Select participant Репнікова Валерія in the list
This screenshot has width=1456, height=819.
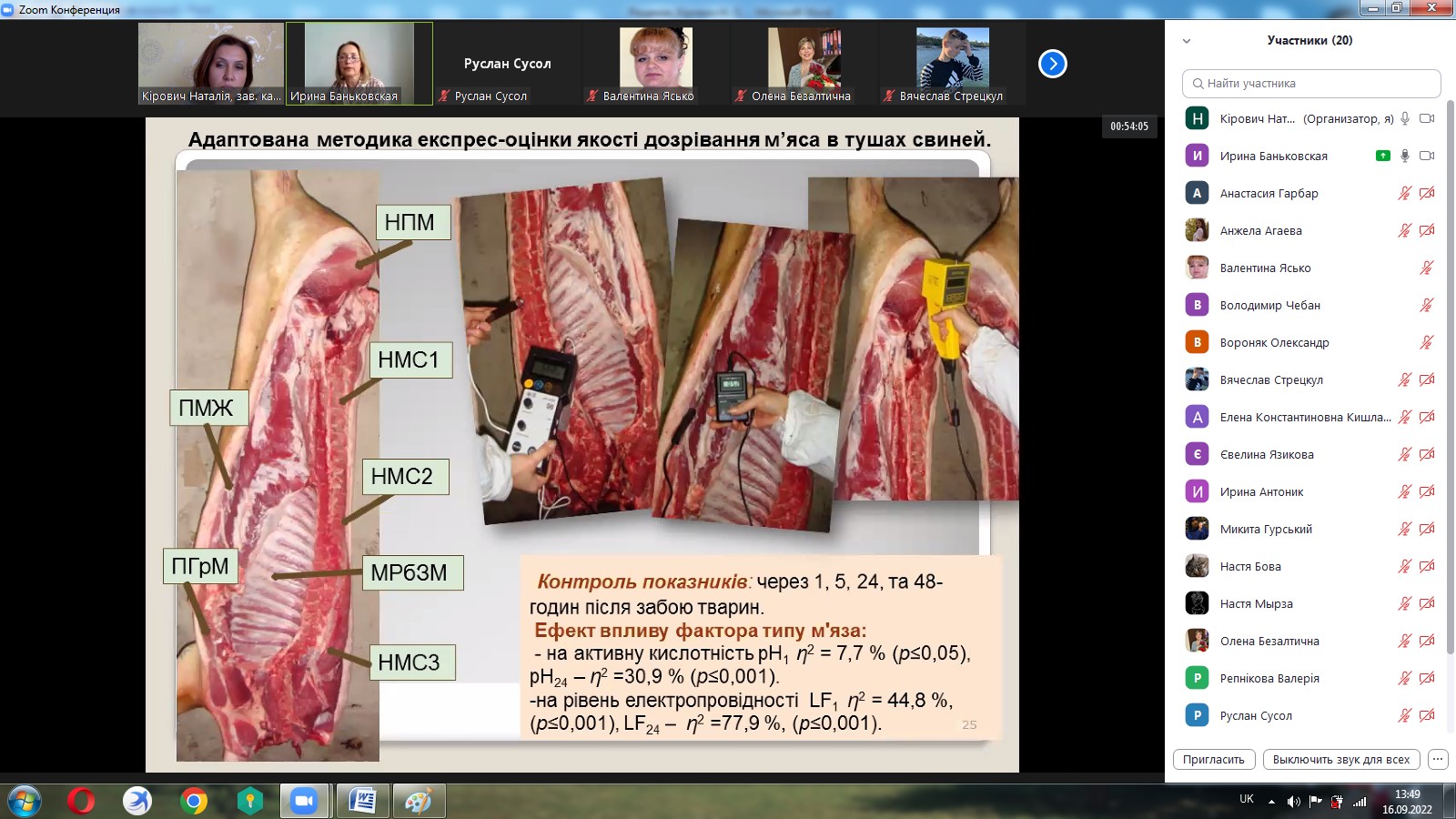tap(1269, 678)
